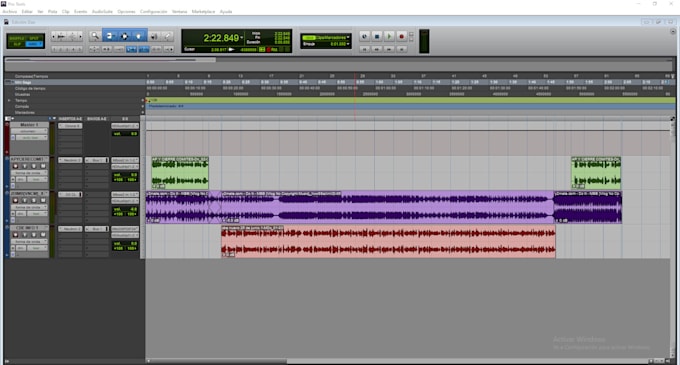Record-arm the red clip track
Screen dimensions: 680x365
[x=16, y=235]
